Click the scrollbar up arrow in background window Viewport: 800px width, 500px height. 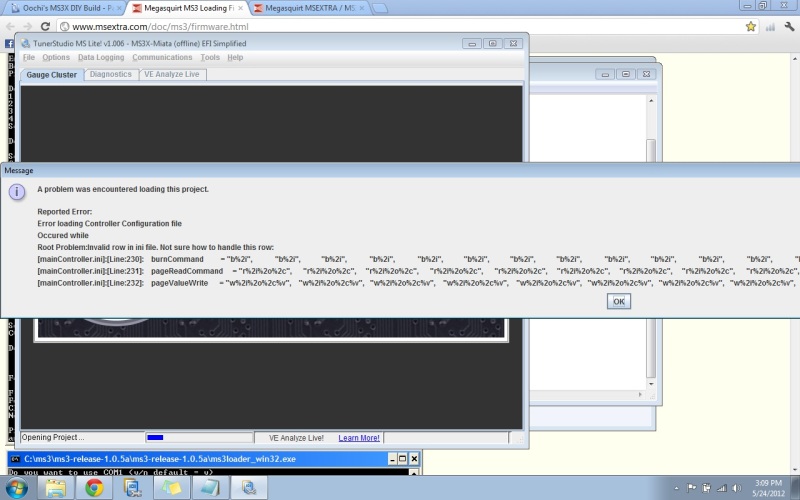pyautogui.click(x=651, y=101)
